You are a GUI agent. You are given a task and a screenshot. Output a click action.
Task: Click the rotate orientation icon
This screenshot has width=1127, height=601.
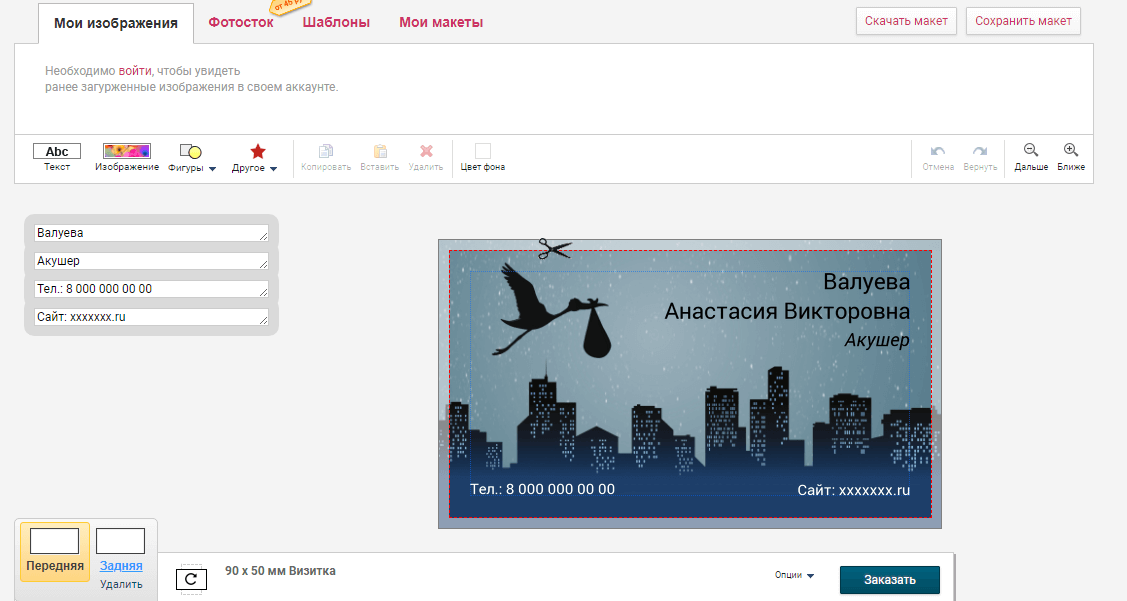tap(191, 578)
